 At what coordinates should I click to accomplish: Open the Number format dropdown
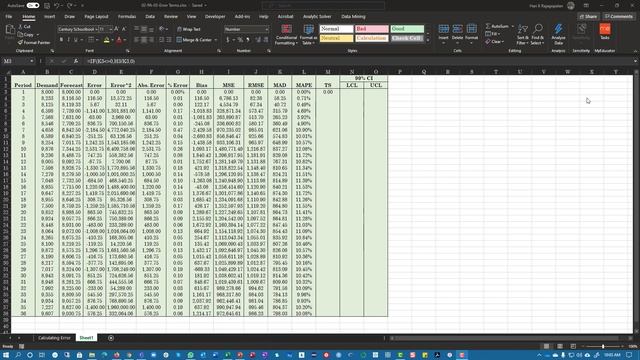pos(267,29)
